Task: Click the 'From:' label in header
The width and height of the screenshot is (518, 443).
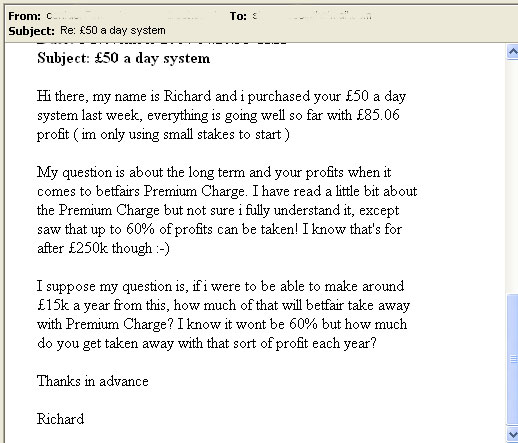Action: click(25, 16)
